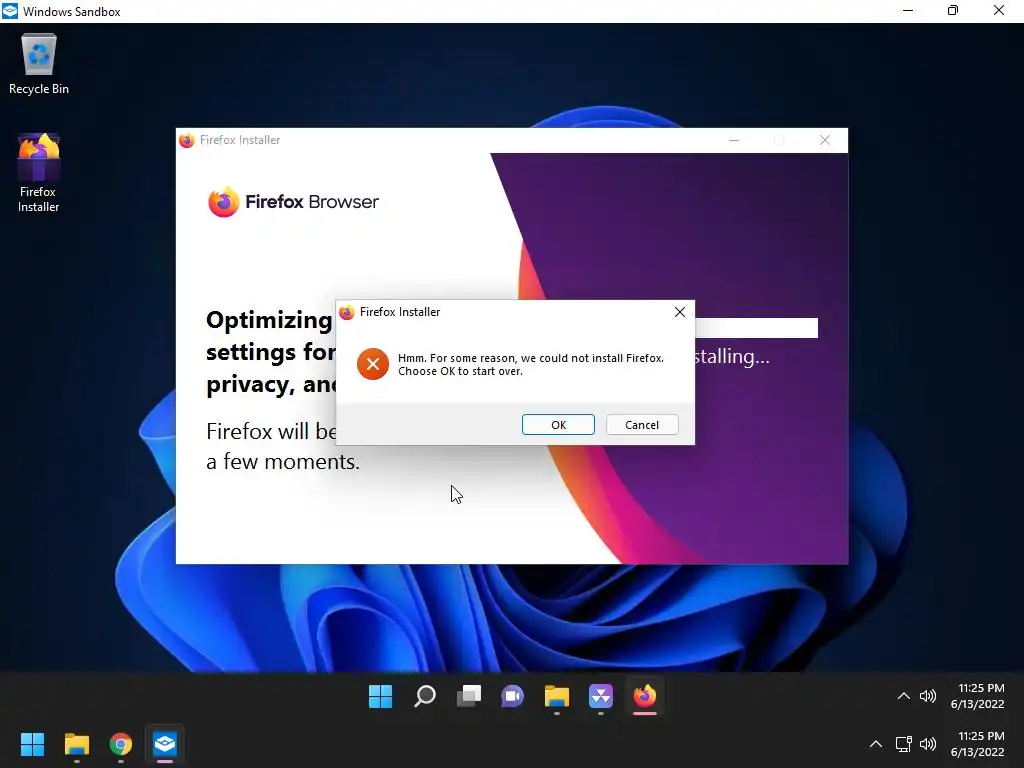Open Task View in sandbox taskbar

(469, 696)
